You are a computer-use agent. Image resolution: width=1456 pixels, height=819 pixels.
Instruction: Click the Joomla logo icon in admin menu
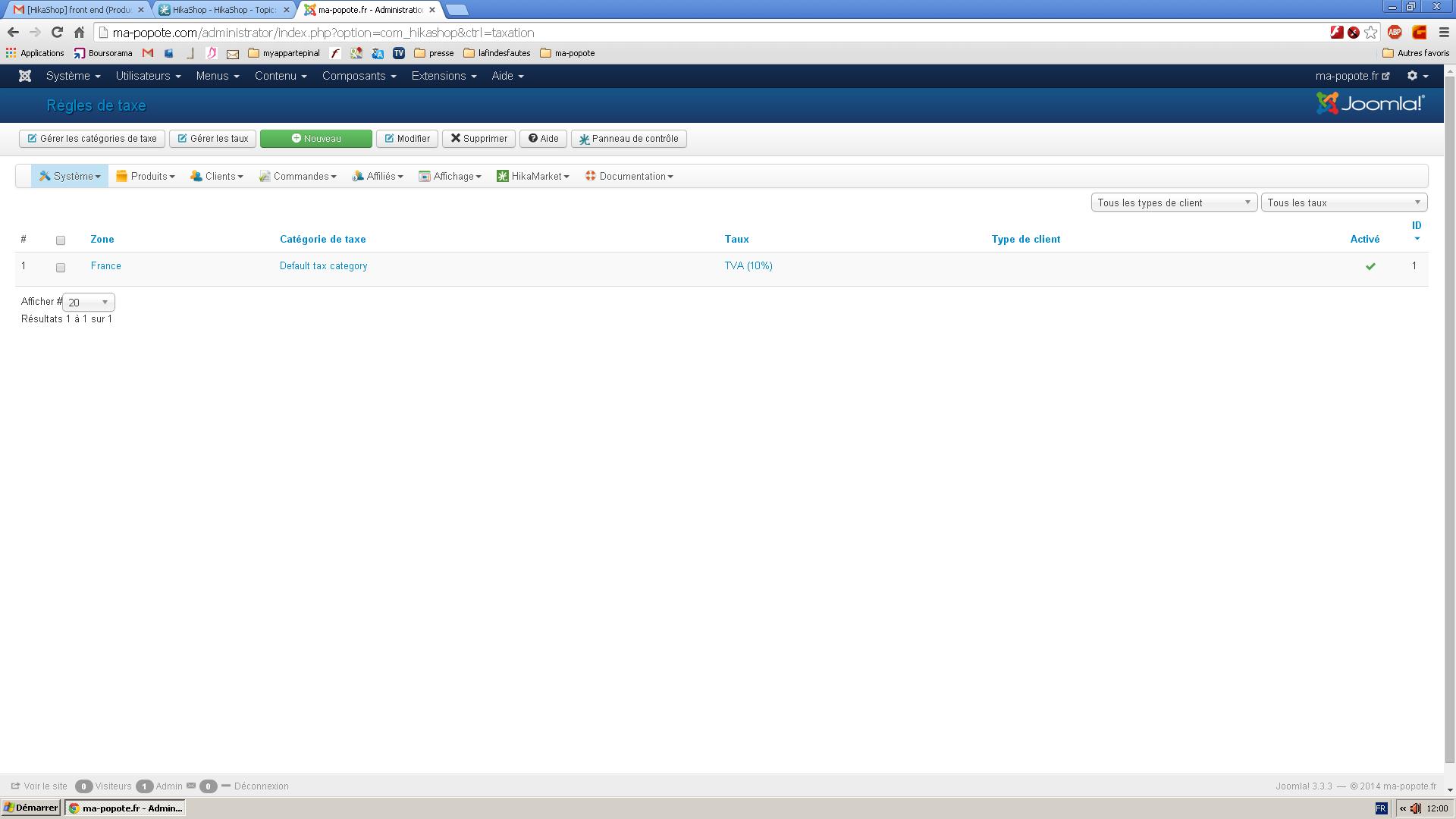pyautogui.click(x=25, y=76)
